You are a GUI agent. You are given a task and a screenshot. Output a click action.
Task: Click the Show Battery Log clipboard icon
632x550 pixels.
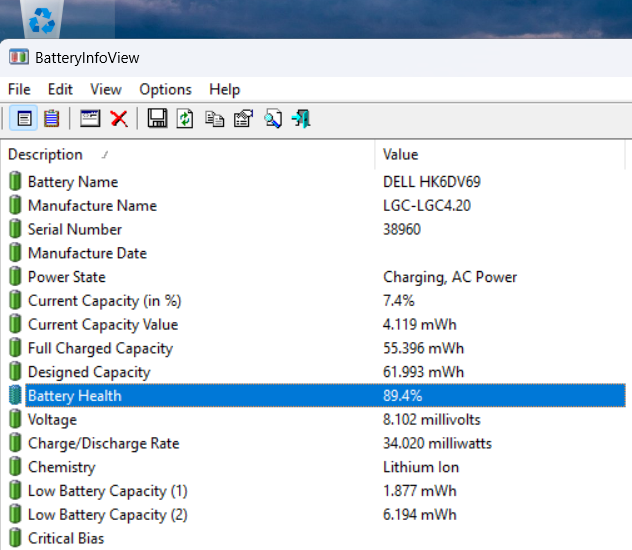tap(52, 118)
